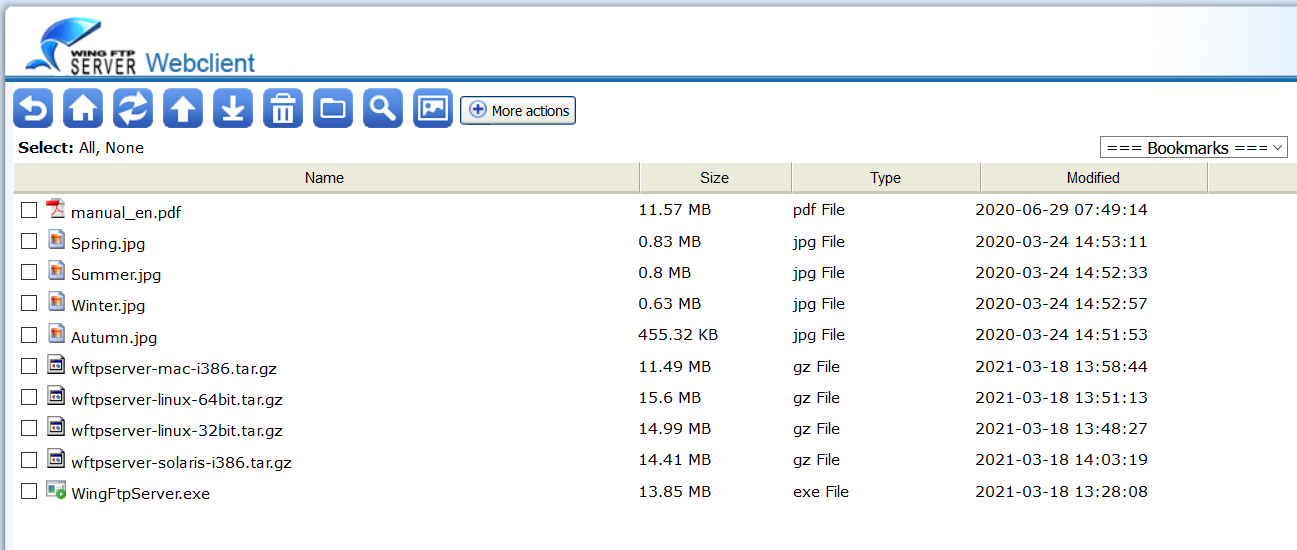Open the Winter.jpg file link

point(108,306)
